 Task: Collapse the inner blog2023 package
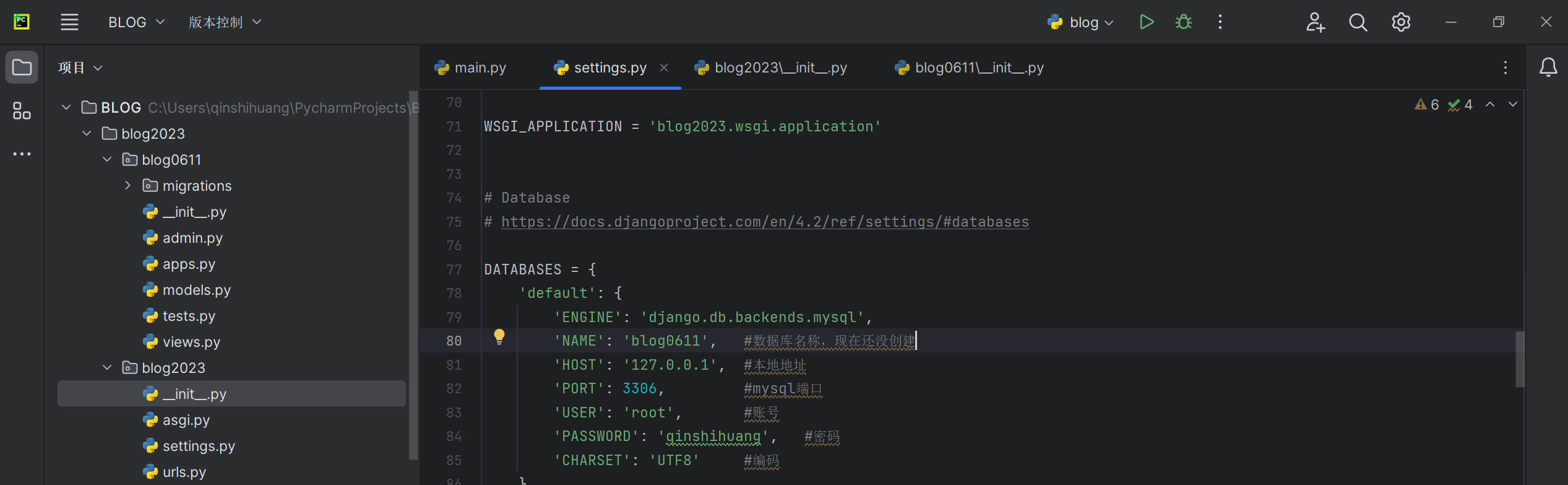click(107, 367)
